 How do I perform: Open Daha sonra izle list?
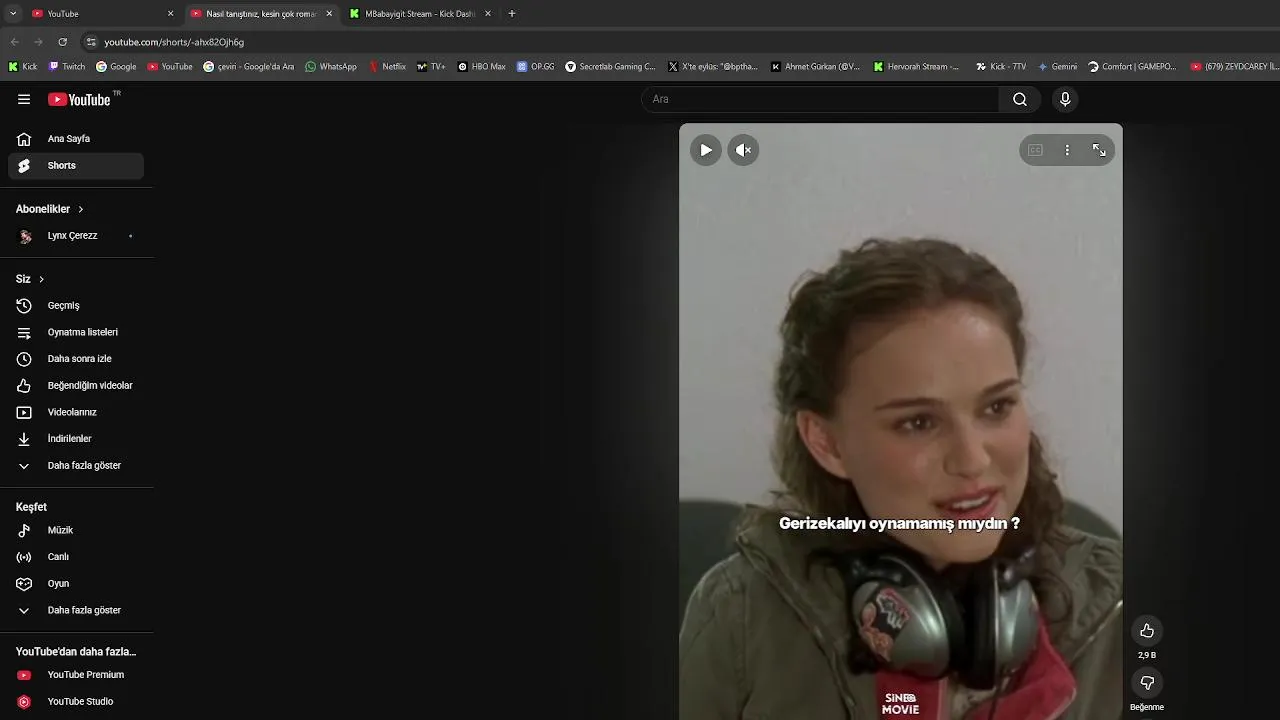click(76, 359)
